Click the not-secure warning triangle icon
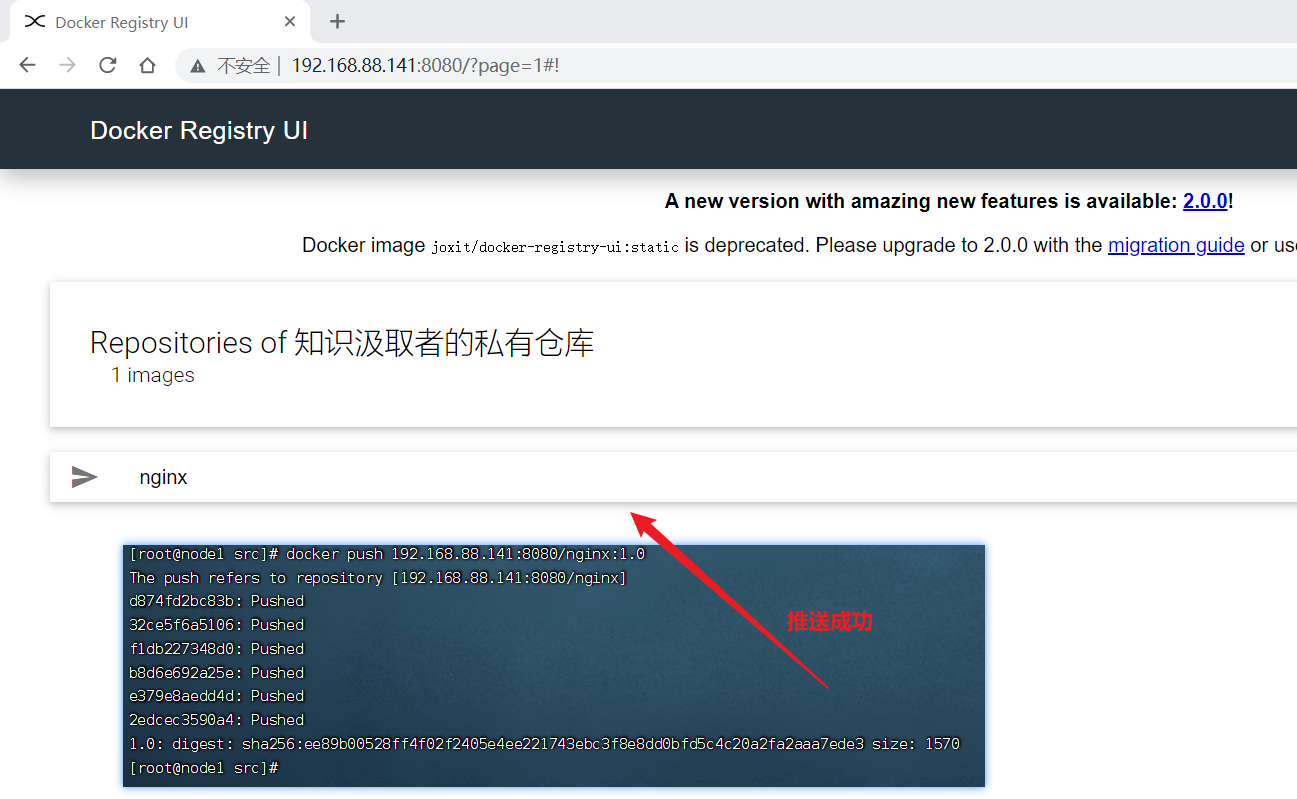1297x799 pixels. pos(198,66)
